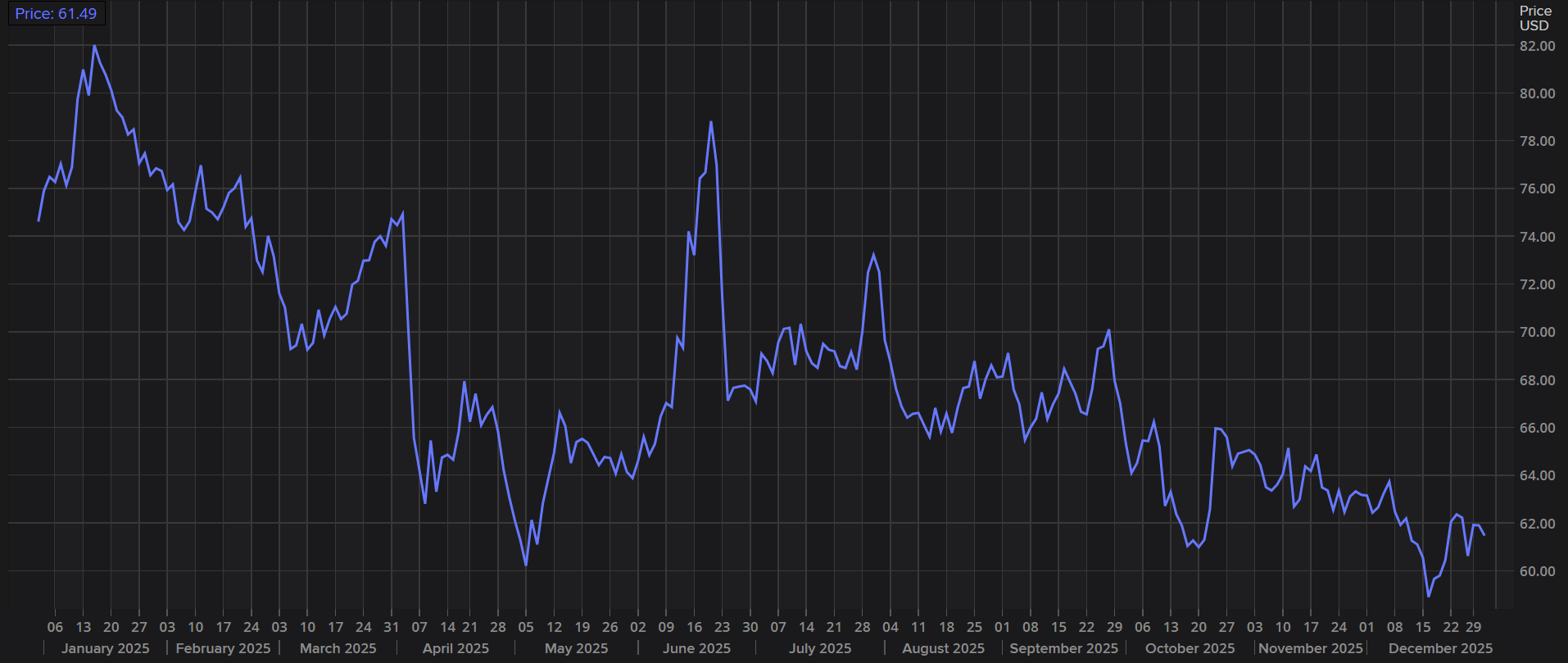Select the January 2025 month label

click(105, 648)
